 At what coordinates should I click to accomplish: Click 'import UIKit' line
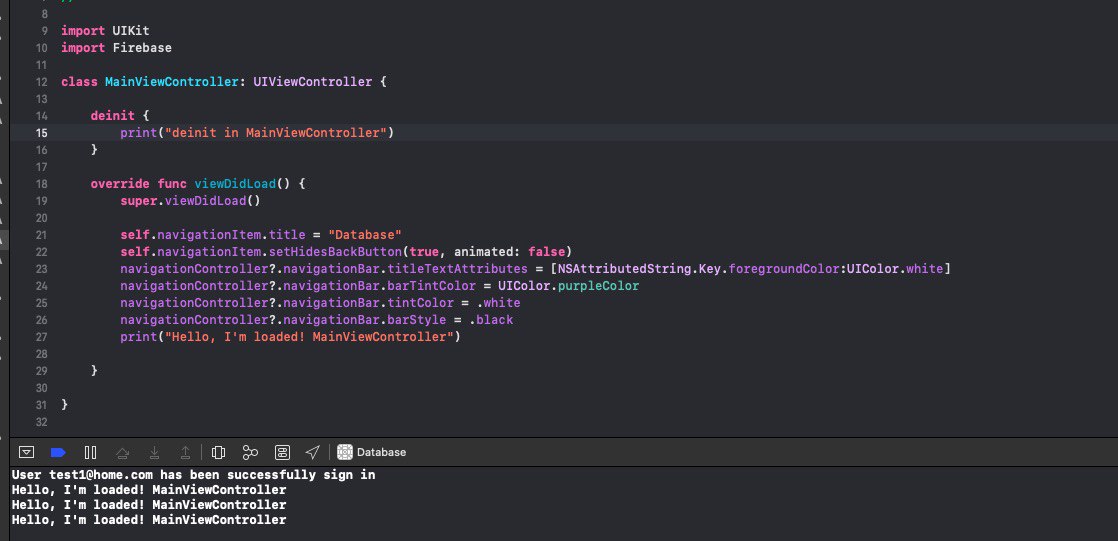tap(106, 31)
